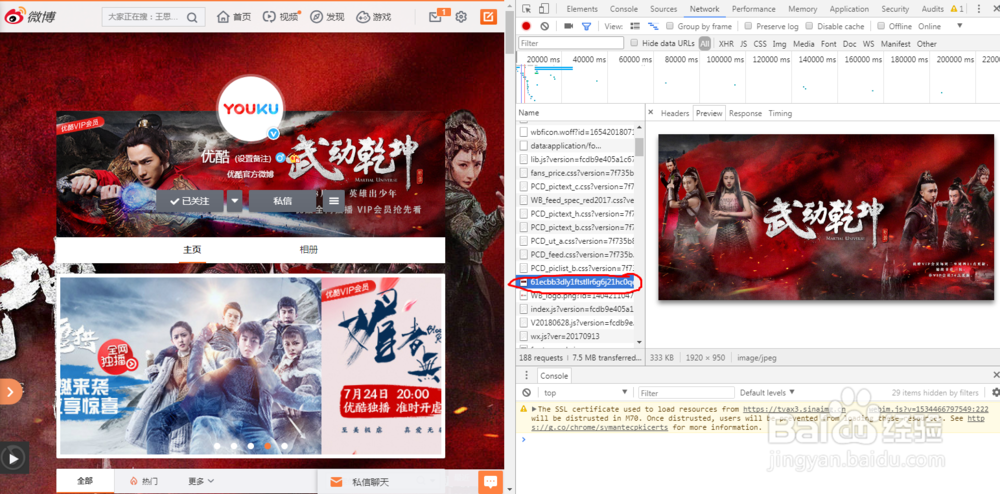
Task: Click the Weibo logo
Action: [x=30, y=17]
